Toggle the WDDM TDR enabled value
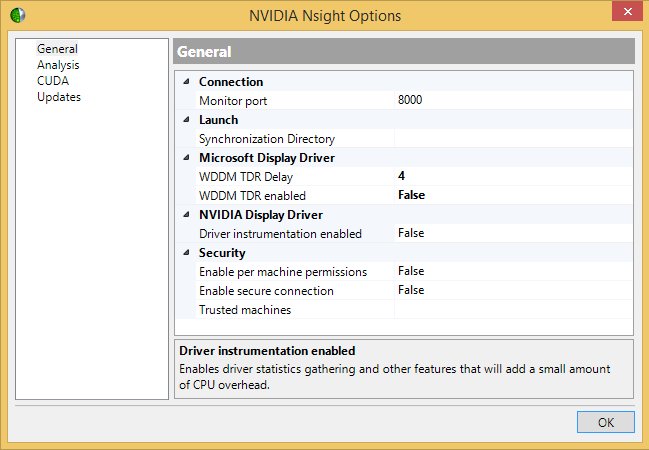The width and height of the screenshot is (649, 450). (x=512, y=196)
